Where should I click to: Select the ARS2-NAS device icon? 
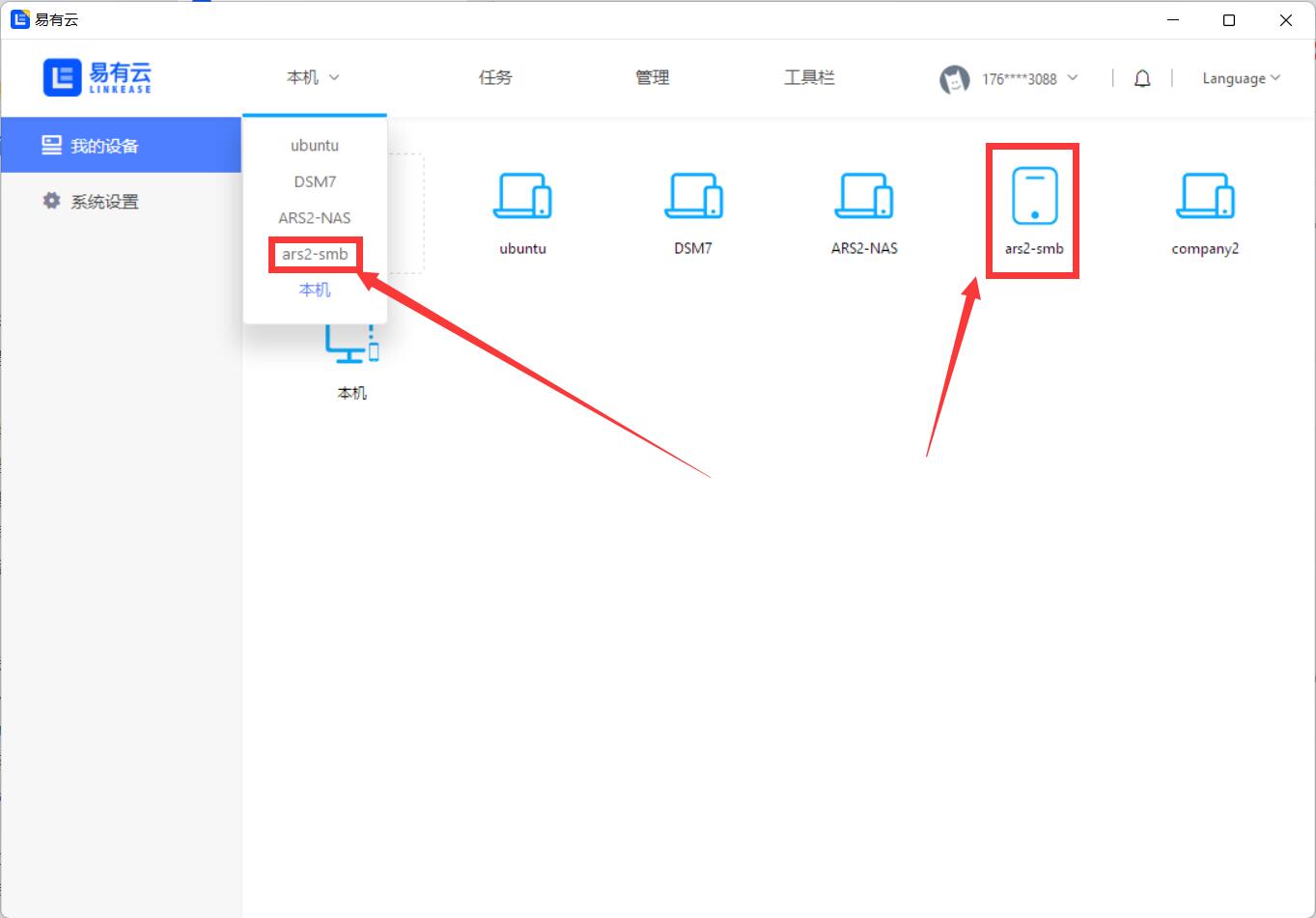coord(864,197)
